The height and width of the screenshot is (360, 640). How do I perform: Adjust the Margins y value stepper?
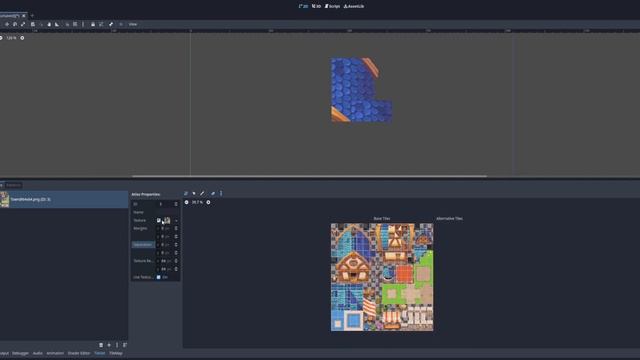tap(176, 237)
